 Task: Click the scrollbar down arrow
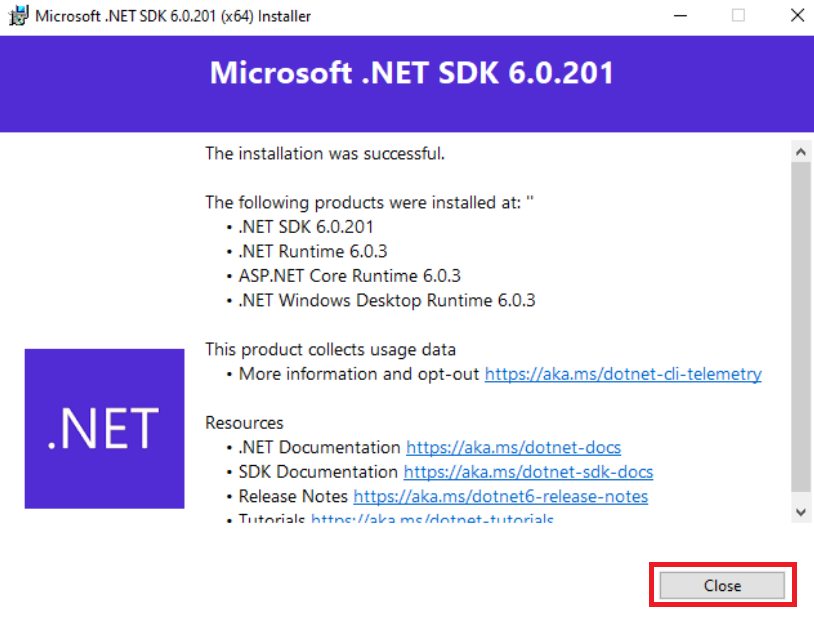[800, 511]
